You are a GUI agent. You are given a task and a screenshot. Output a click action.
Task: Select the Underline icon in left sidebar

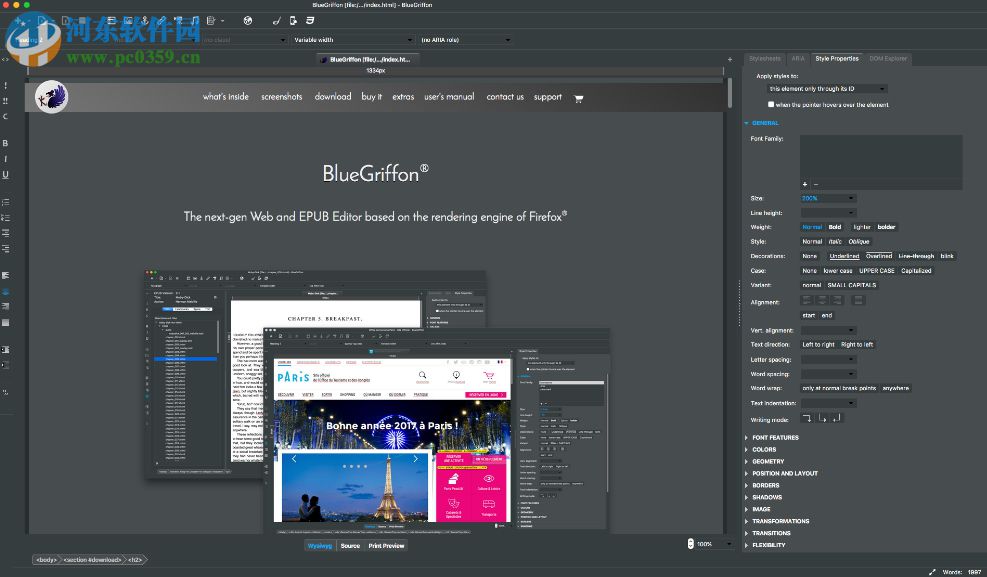point(5,174)
